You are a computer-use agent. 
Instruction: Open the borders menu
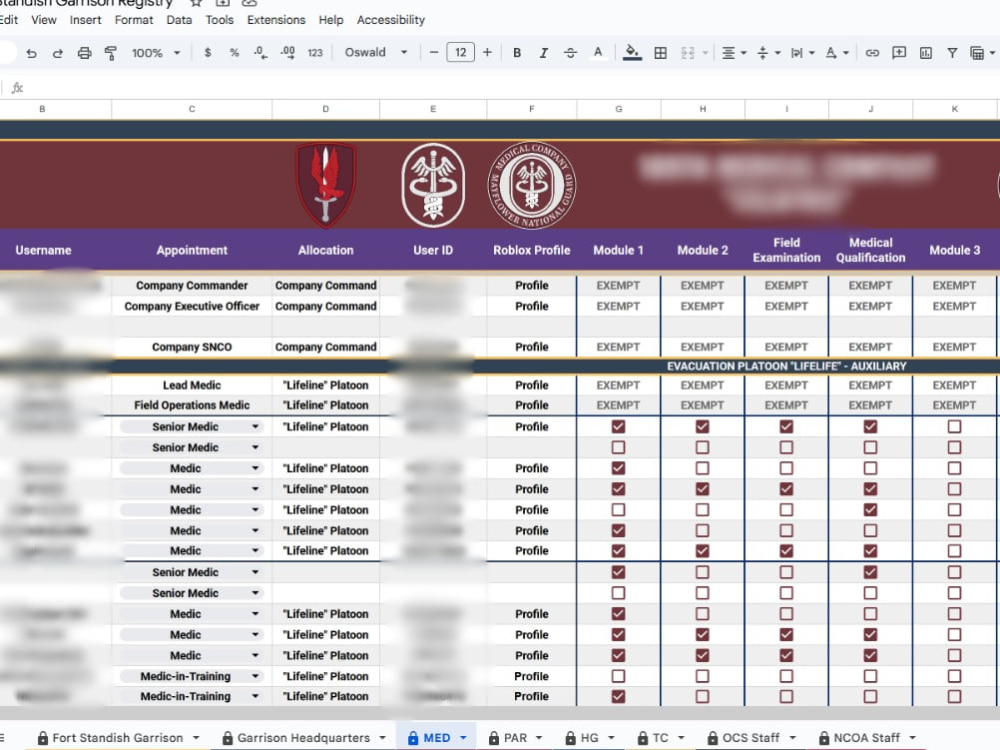click(661, 53)
